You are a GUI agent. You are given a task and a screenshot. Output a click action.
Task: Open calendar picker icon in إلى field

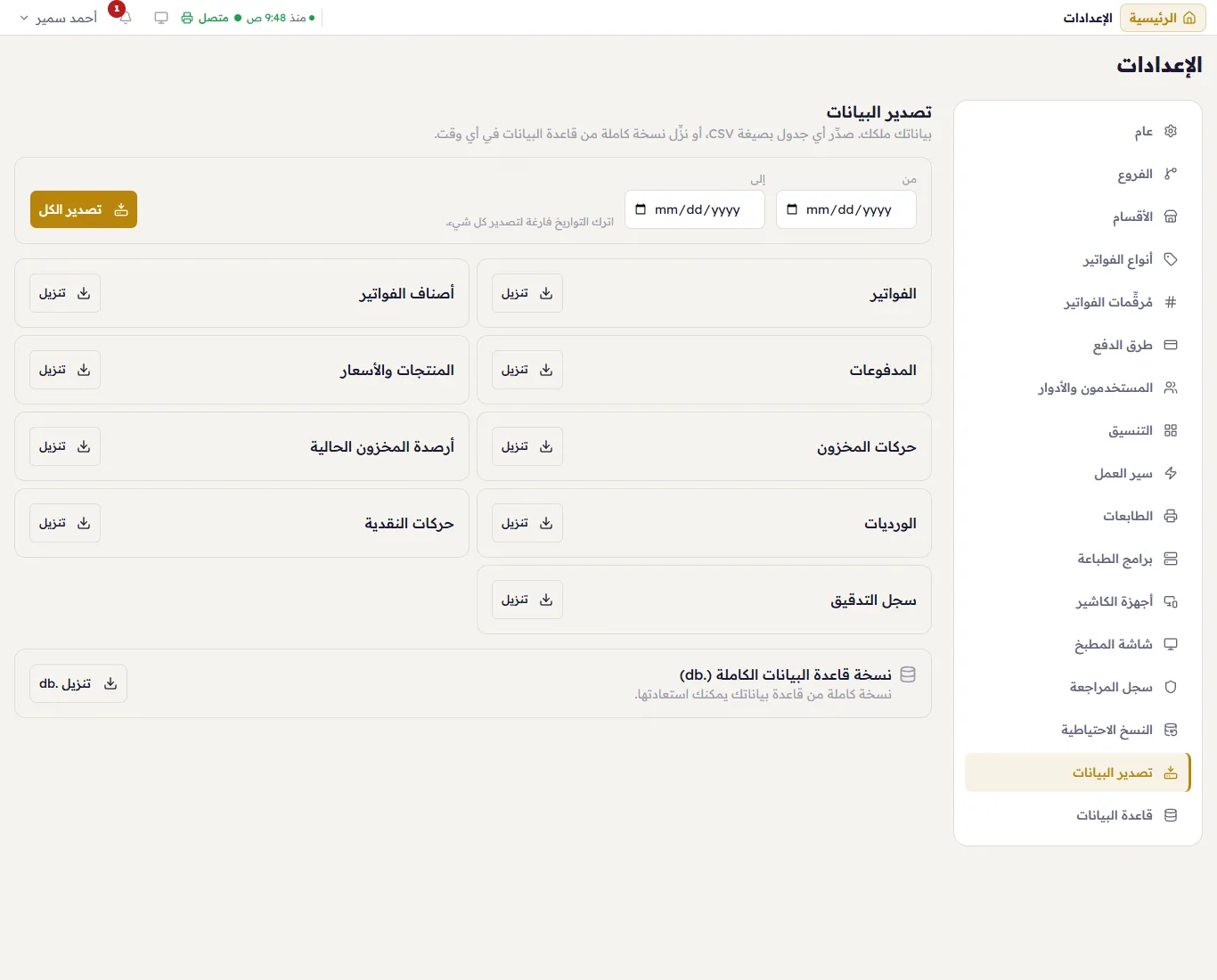pyautogui.click(x=641, y=209)
